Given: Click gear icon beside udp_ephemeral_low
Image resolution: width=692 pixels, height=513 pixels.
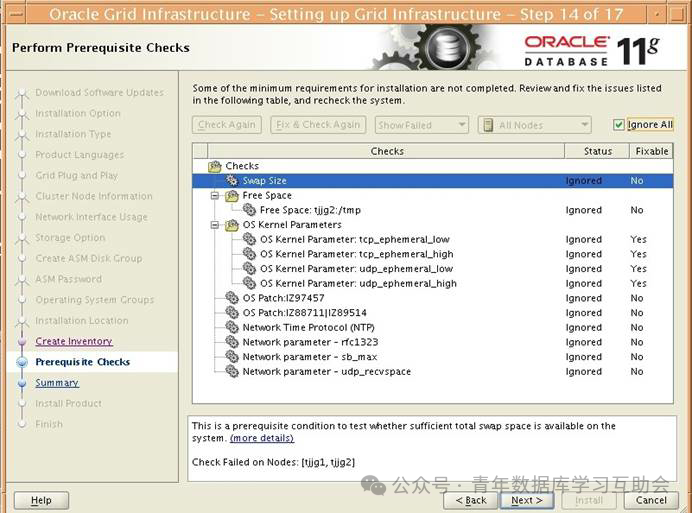Looking at the screenshot, I should (249, 268).
